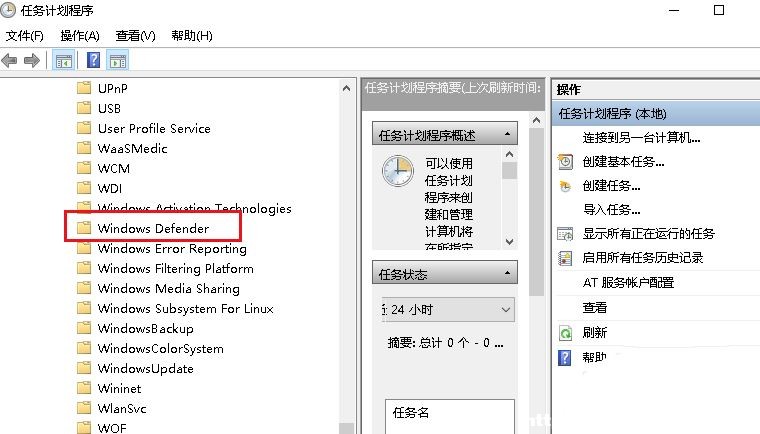Click the 启用所有任务历史记录 icon
This screenshot has width=760, height=434.
(x=565, y=258)
